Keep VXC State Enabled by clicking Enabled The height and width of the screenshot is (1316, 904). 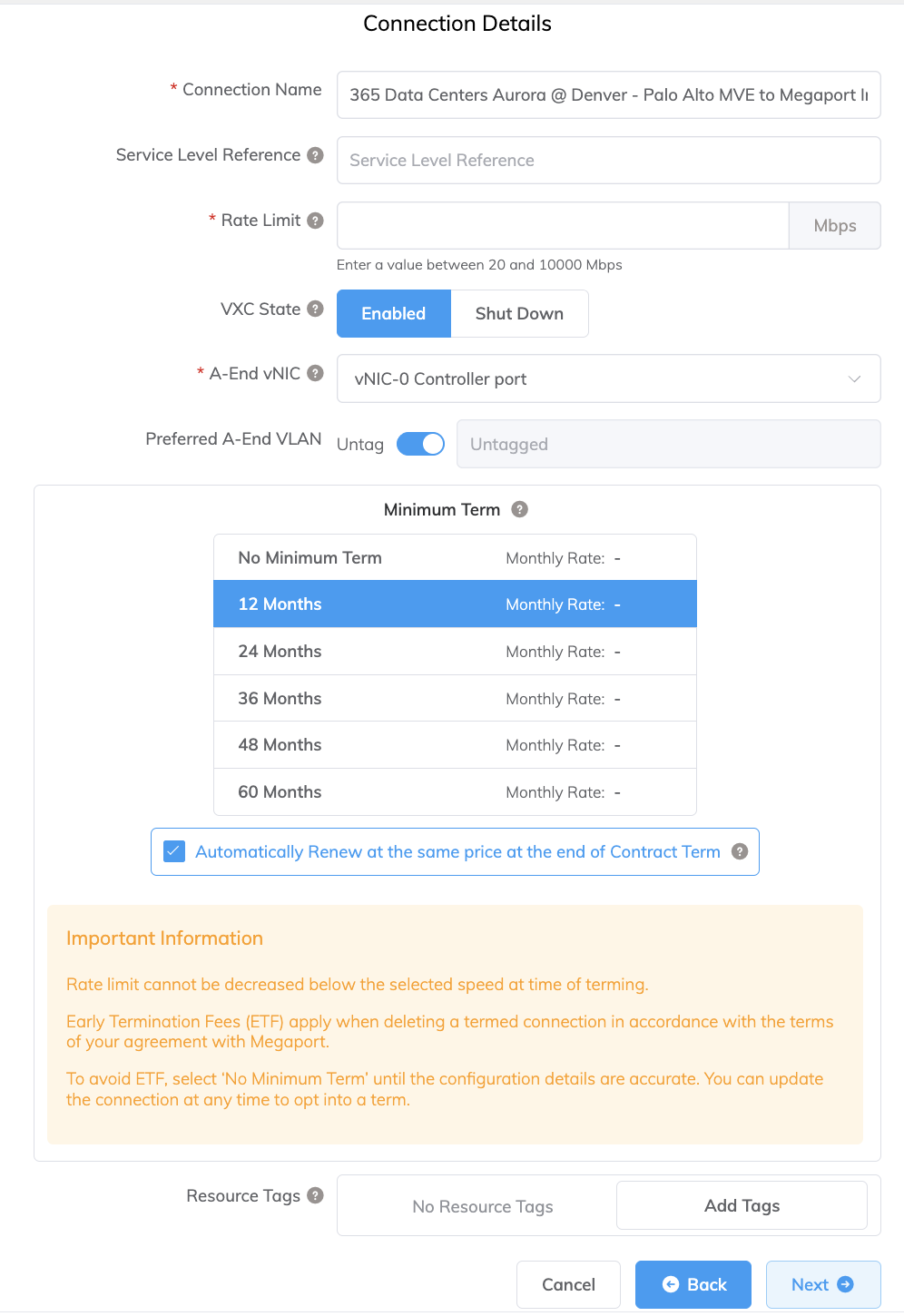click(393, 313)
